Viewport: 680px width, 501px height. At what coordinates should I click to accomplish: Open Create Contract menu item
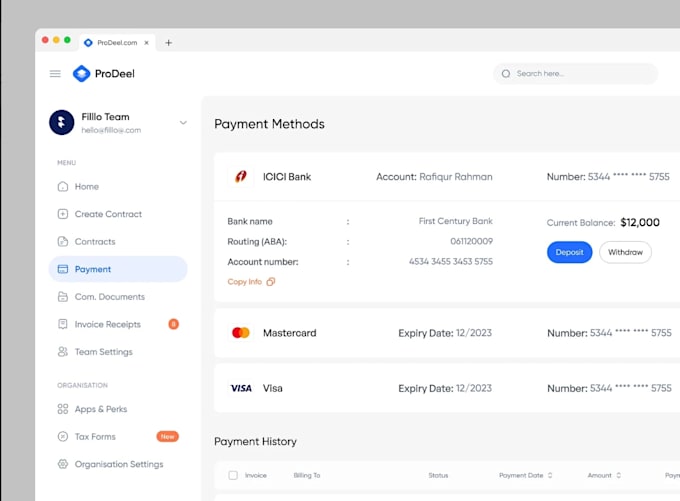118,214
